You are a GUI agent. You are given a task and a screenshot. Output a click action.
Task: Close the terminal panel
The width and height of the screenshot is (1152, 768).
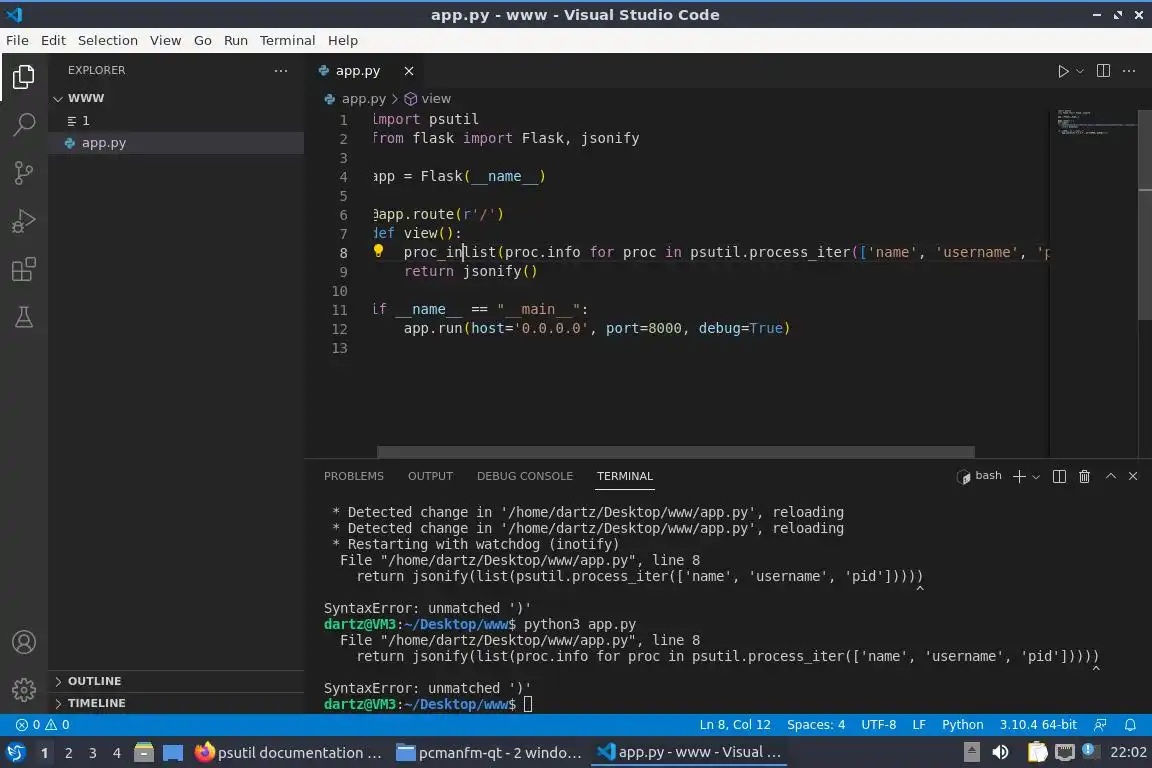coord(1133,476)
